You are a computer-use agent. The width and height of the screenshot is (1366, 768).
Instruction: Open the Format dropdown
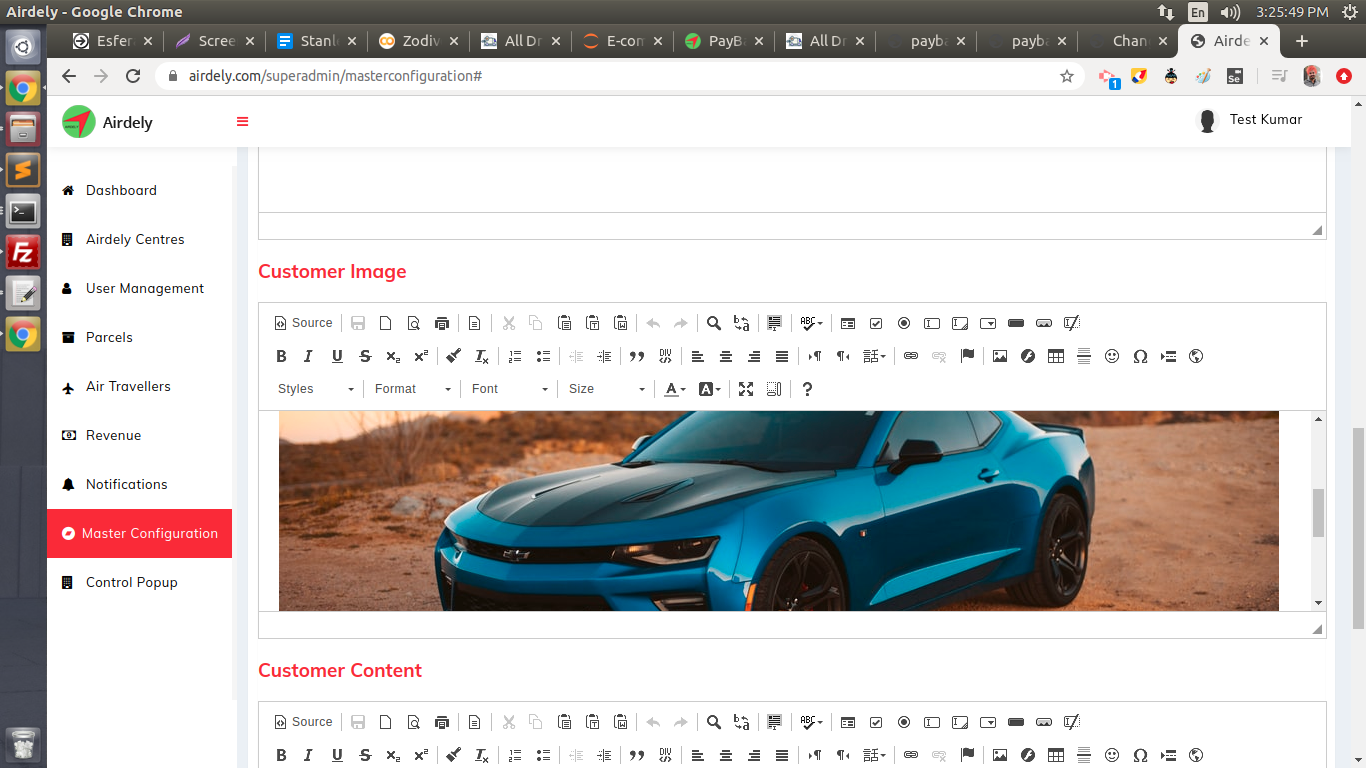[413, 389]
